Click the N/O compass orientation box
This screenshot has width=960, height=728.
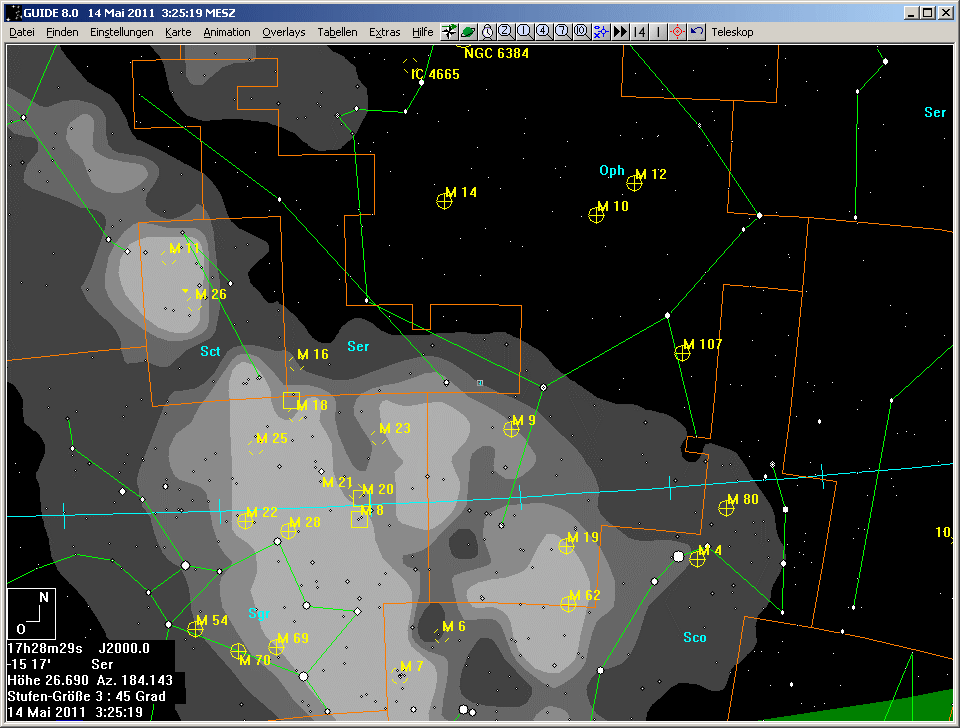[x=31, y=612]
